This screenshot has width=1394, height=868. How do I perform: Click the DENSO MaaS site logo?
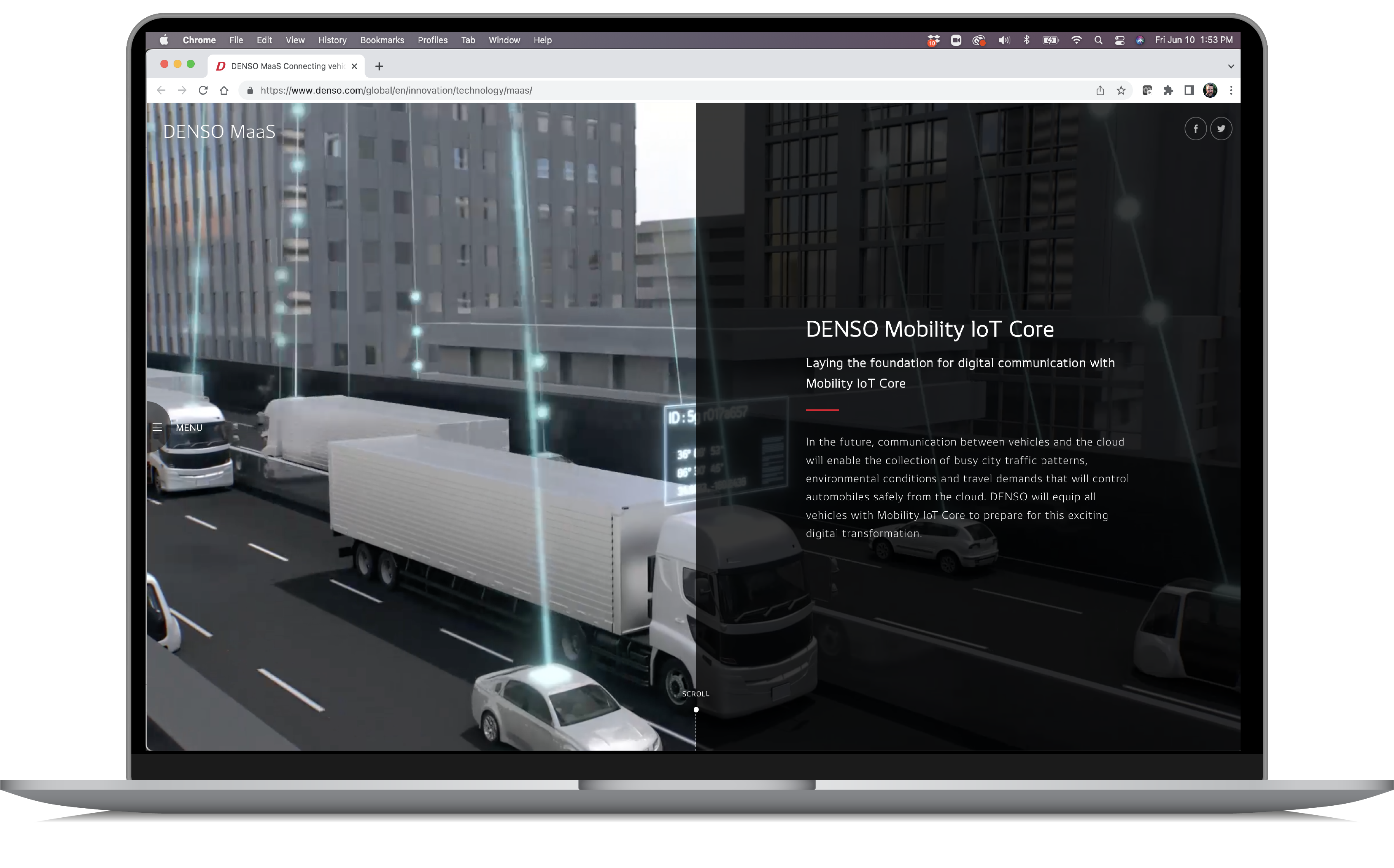(219, 132)
